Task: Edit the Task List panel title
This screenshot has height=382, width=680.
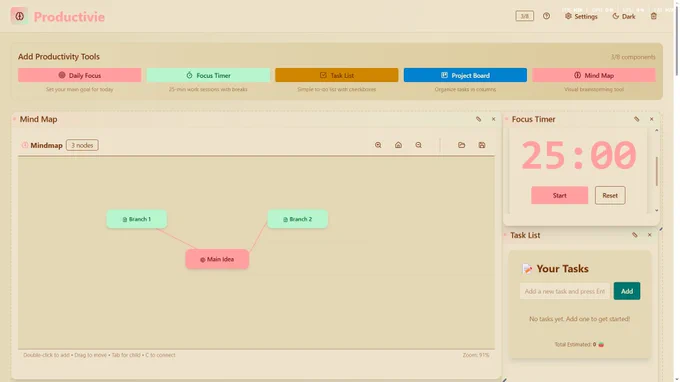Action: (x=634, y=235)
